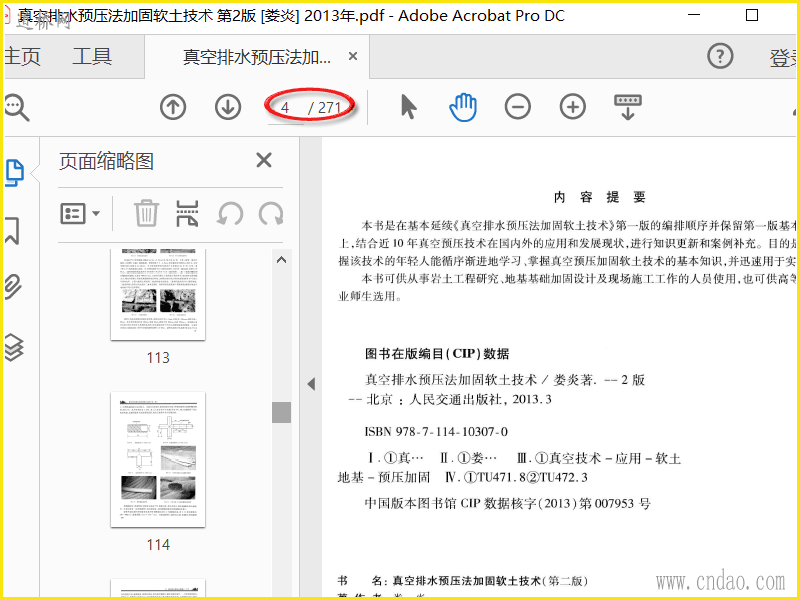Close the 真空排水预压法加... document tab
Viewport: 800px width, 600px height.
coord(353,56)
